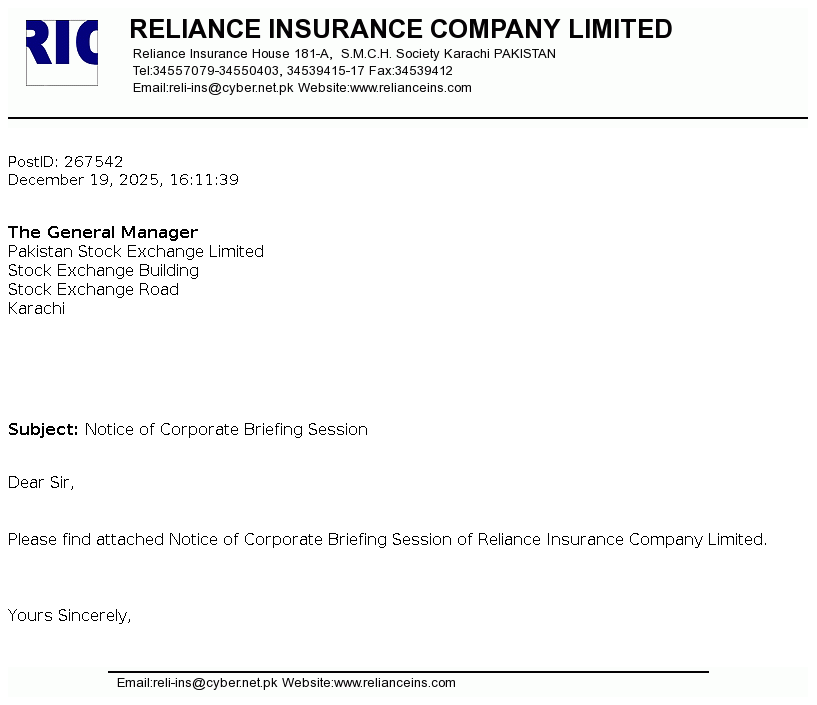This screenshot has height=705, width=817.
Task: Click Pakistan Stock Exchange Limited text
Action: coord(136,252)
